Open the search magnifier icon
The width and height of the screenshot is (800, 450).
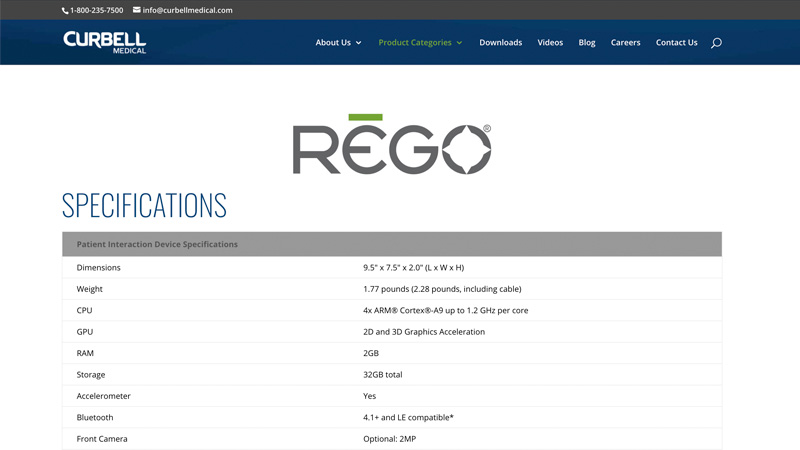(x=716, y=43)
